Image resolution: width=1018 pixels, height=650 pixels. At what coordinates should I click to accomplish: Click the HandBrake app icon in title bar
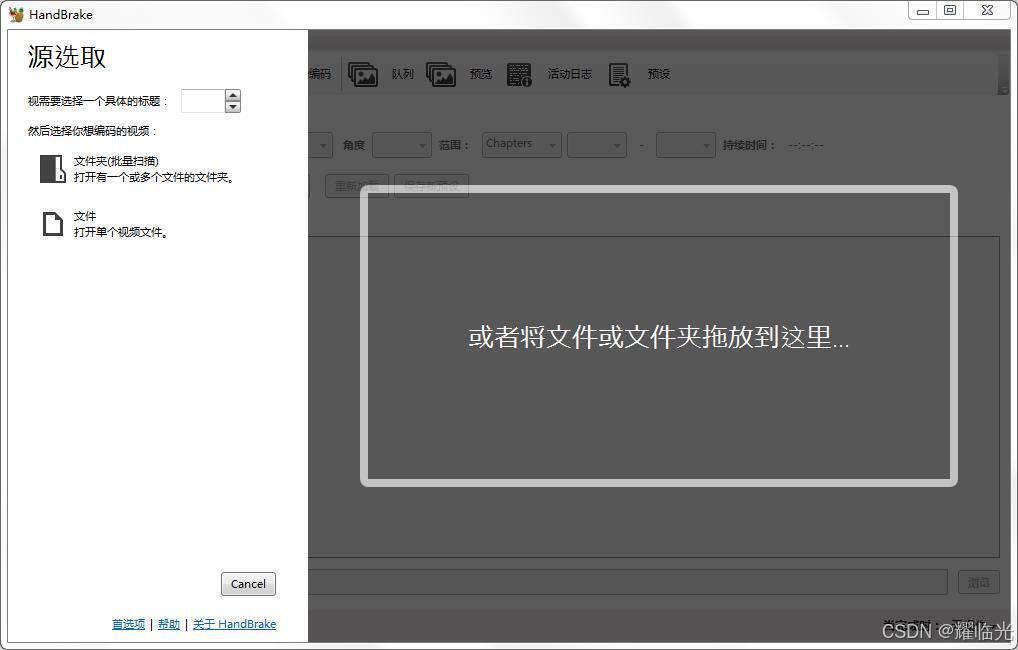point(16,14)
